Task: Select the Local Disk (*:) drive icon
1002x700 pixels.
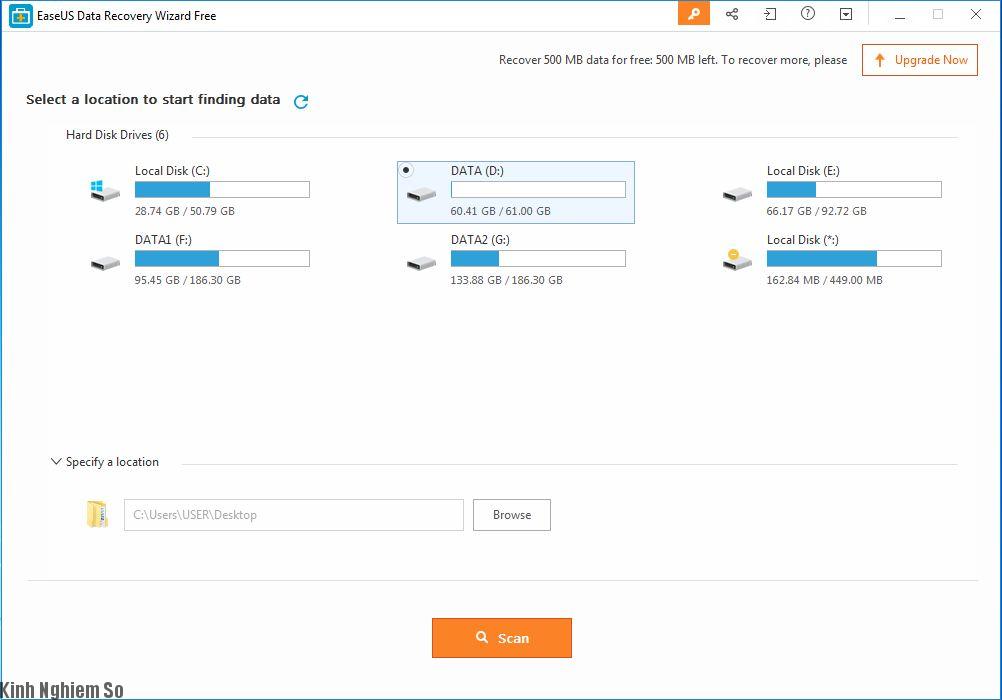Action: pos(737,260)
